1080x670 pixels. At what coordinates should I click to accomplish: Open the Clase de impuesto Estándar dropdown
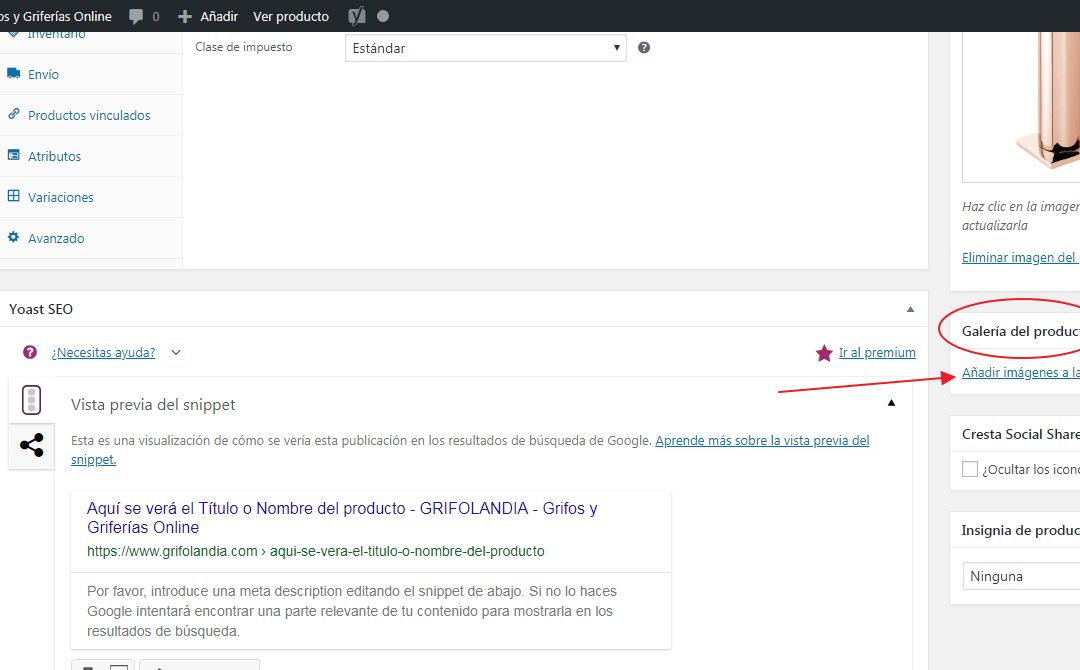coord(486,48)
